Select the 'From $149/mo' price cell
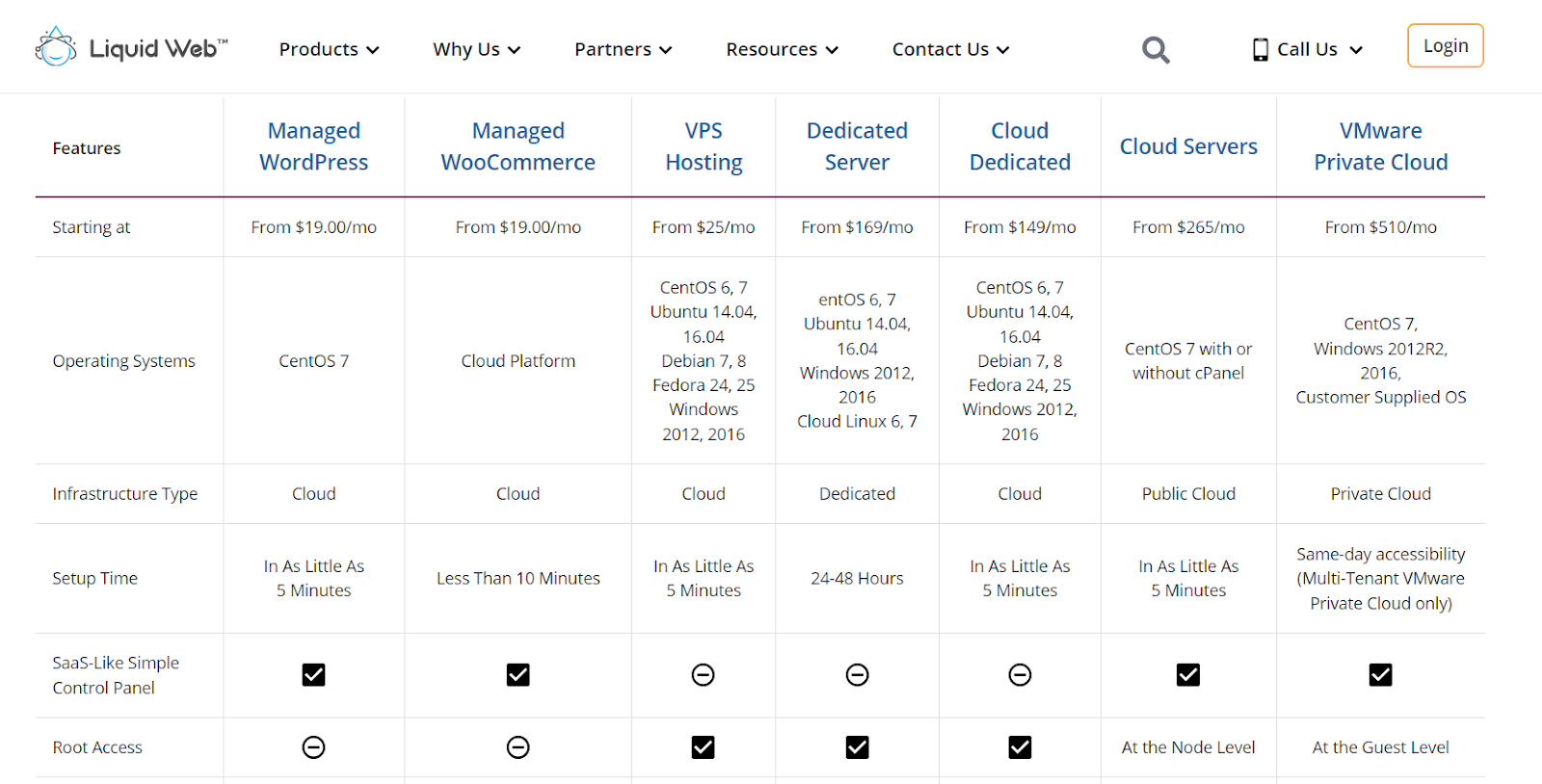The image size is (1542, 784). (1020, 227)
